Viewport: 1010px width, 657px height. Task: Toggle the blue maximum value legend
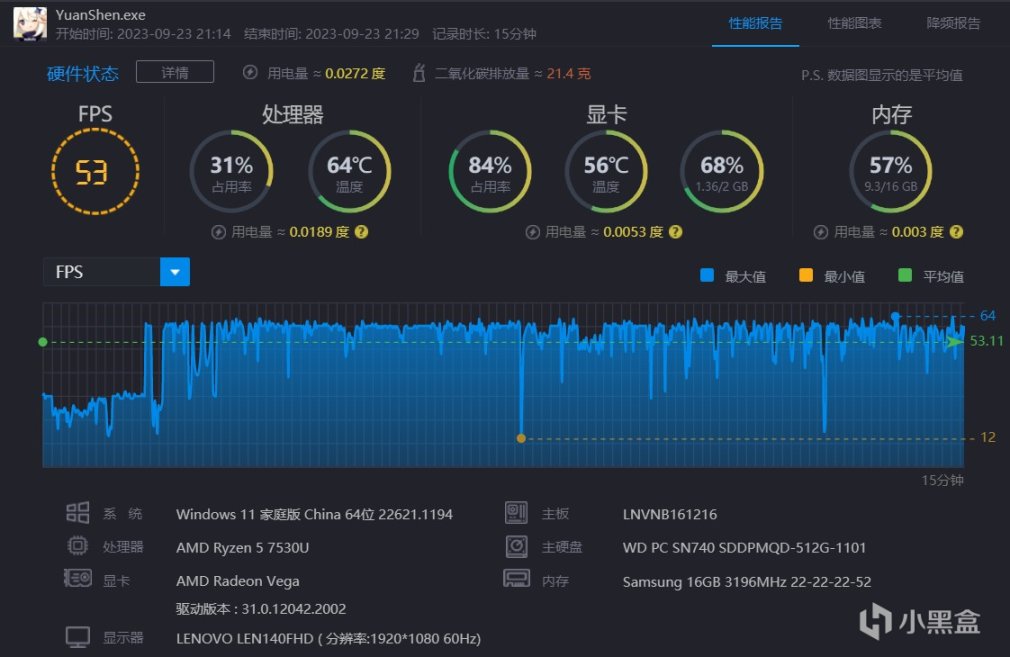coord(733,276)
